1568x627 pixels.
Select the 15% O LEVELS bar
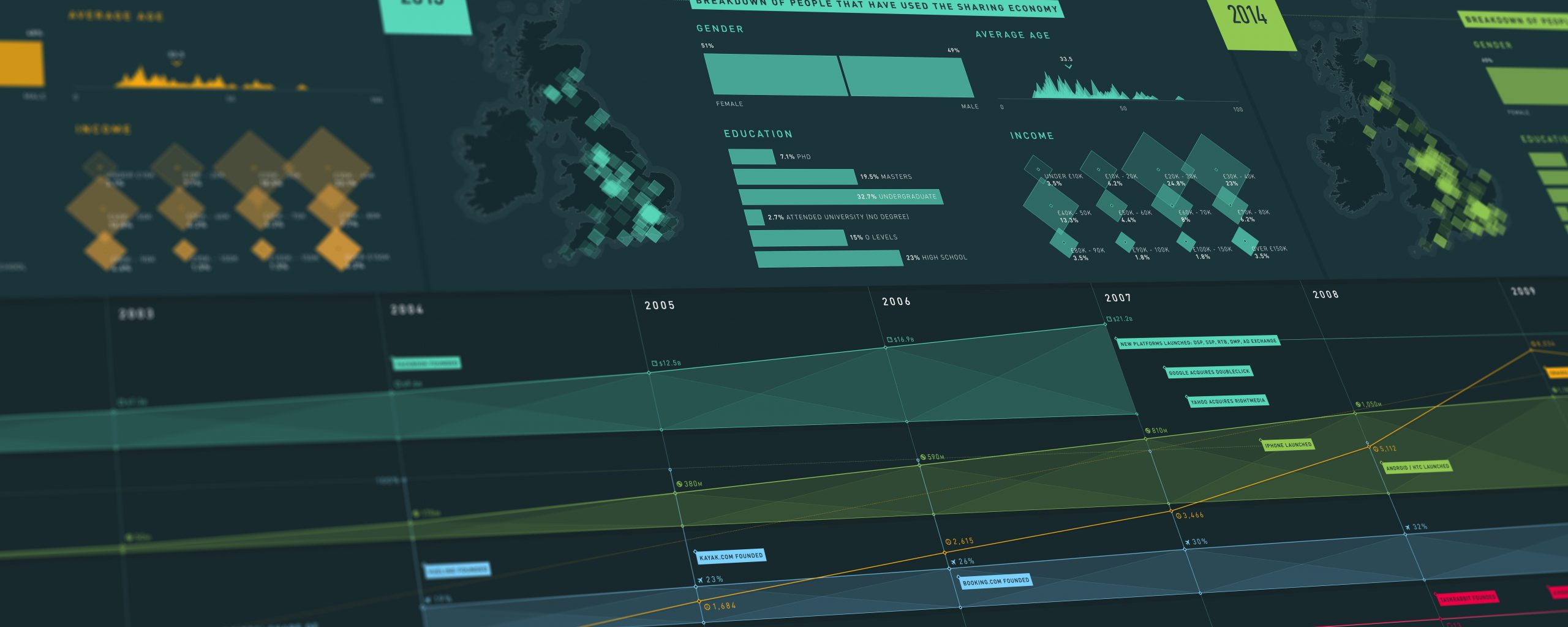798,238
